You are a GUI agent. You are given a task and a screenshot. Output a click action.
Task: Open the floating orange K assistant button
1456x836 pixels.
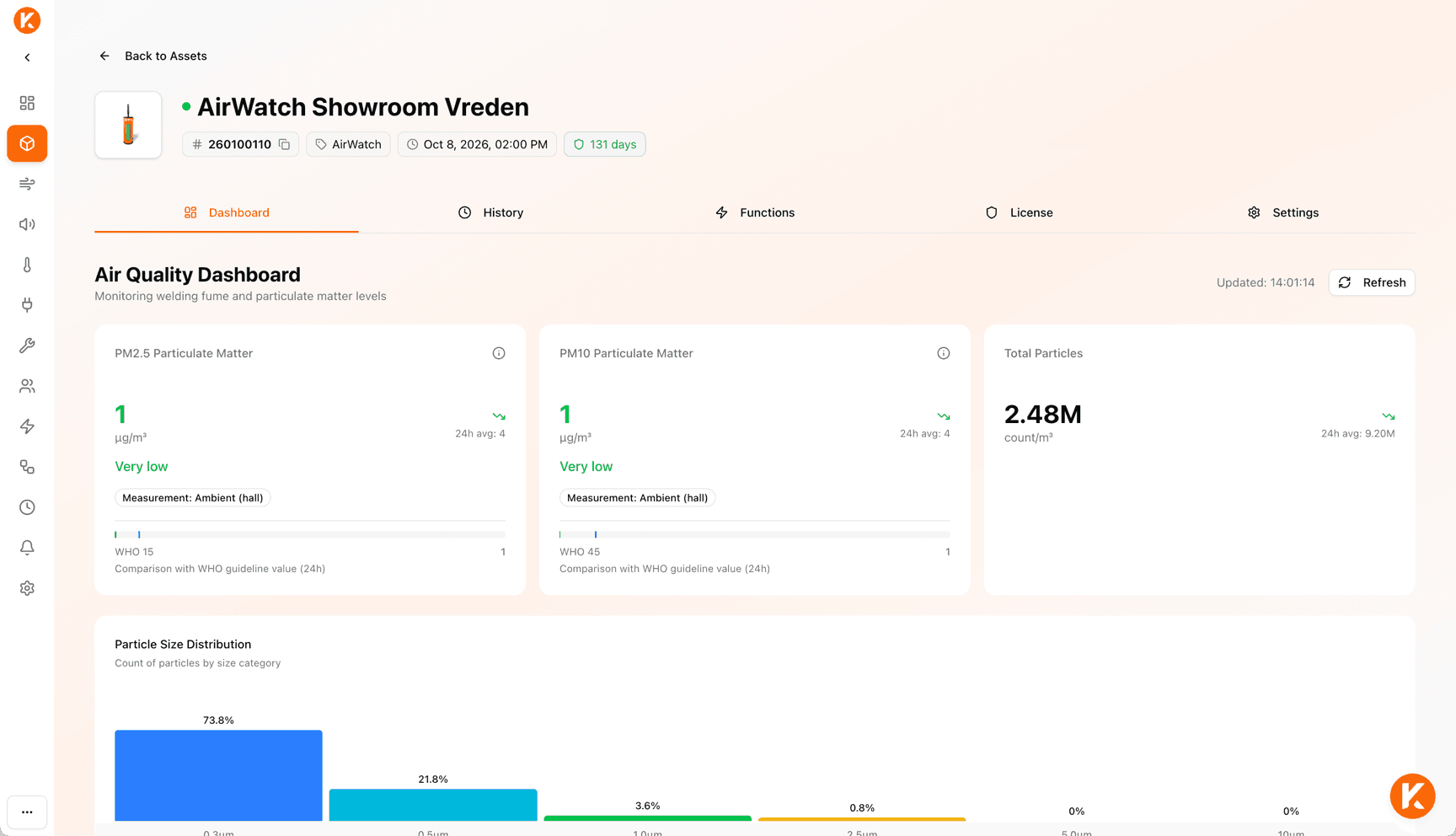pos(1413,796)
